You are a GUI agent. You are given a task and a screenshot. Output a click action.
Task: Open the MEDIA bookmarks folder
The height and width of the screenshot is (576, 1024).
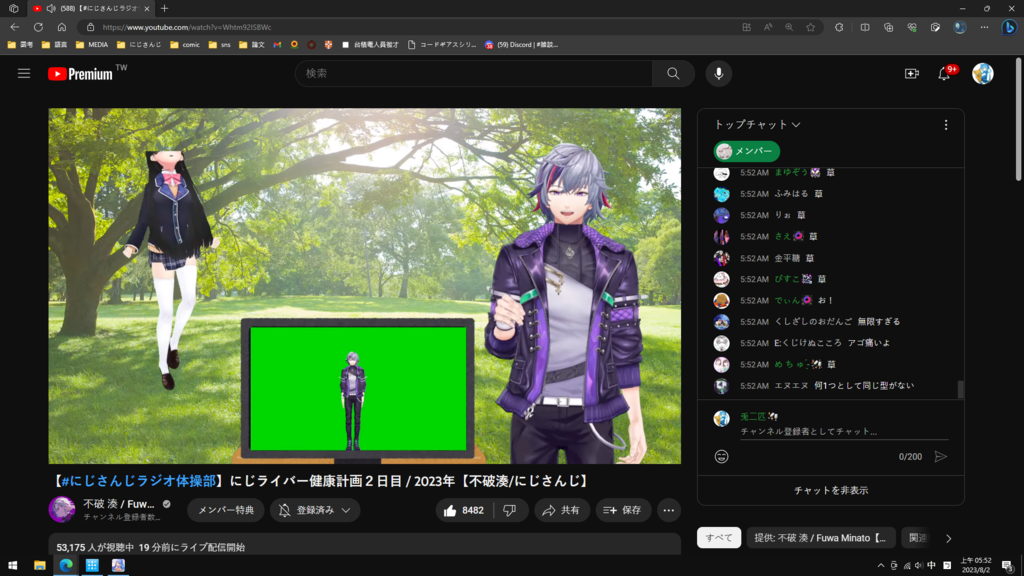[x=92, y=45]
